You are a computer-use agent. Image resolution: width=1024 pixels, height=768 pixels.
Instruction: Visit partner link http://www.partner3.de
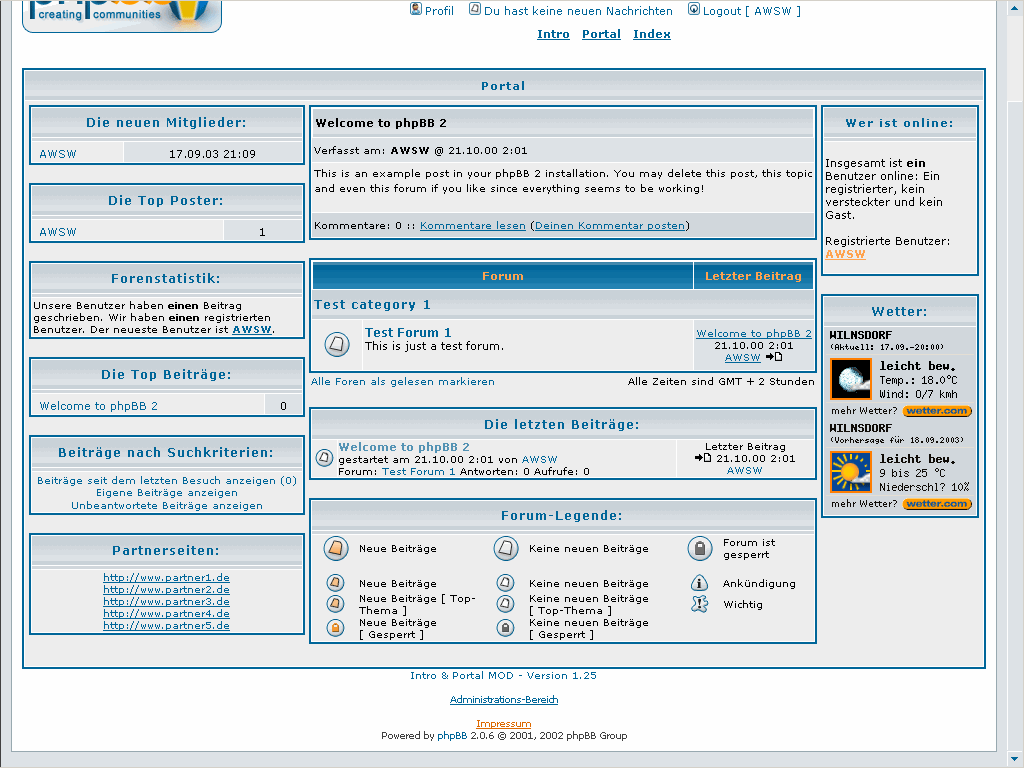pos(166,602)
